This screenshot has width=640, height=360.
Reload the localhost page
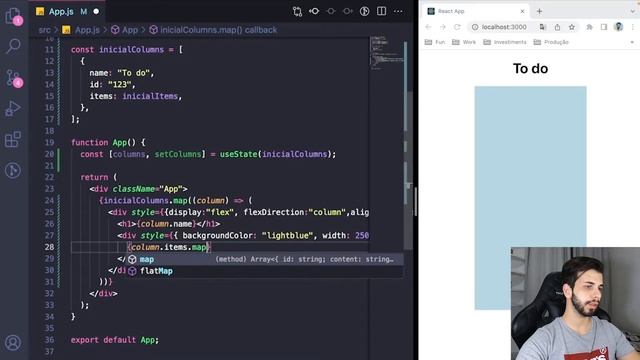click(x=457, y=27)
